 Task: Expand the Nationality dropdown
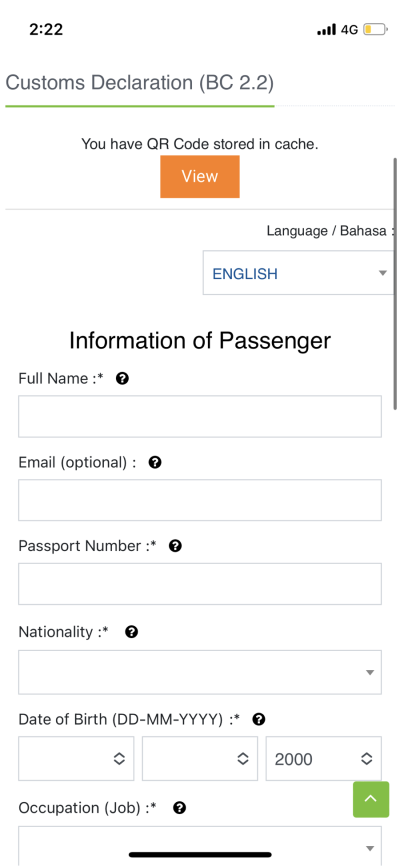[x=200, y=672]
